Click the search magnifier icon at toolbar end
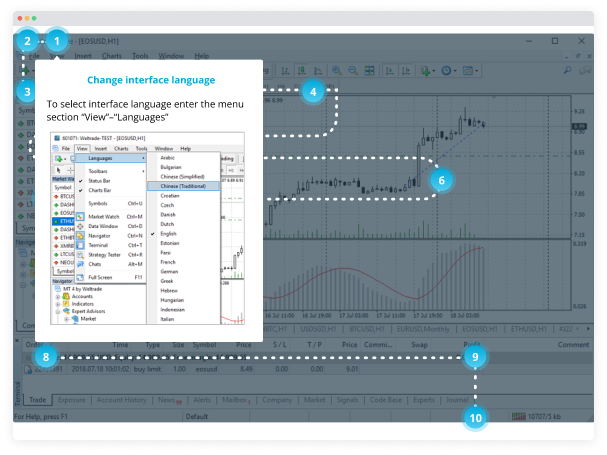 pyautogui.click(x=568, y=70)
